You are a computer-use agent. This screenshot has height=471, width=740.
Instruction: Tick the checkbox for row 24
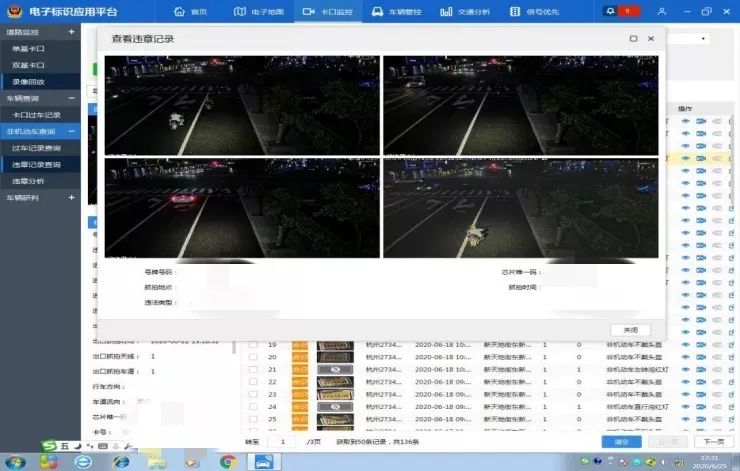[x=253, y=406]
